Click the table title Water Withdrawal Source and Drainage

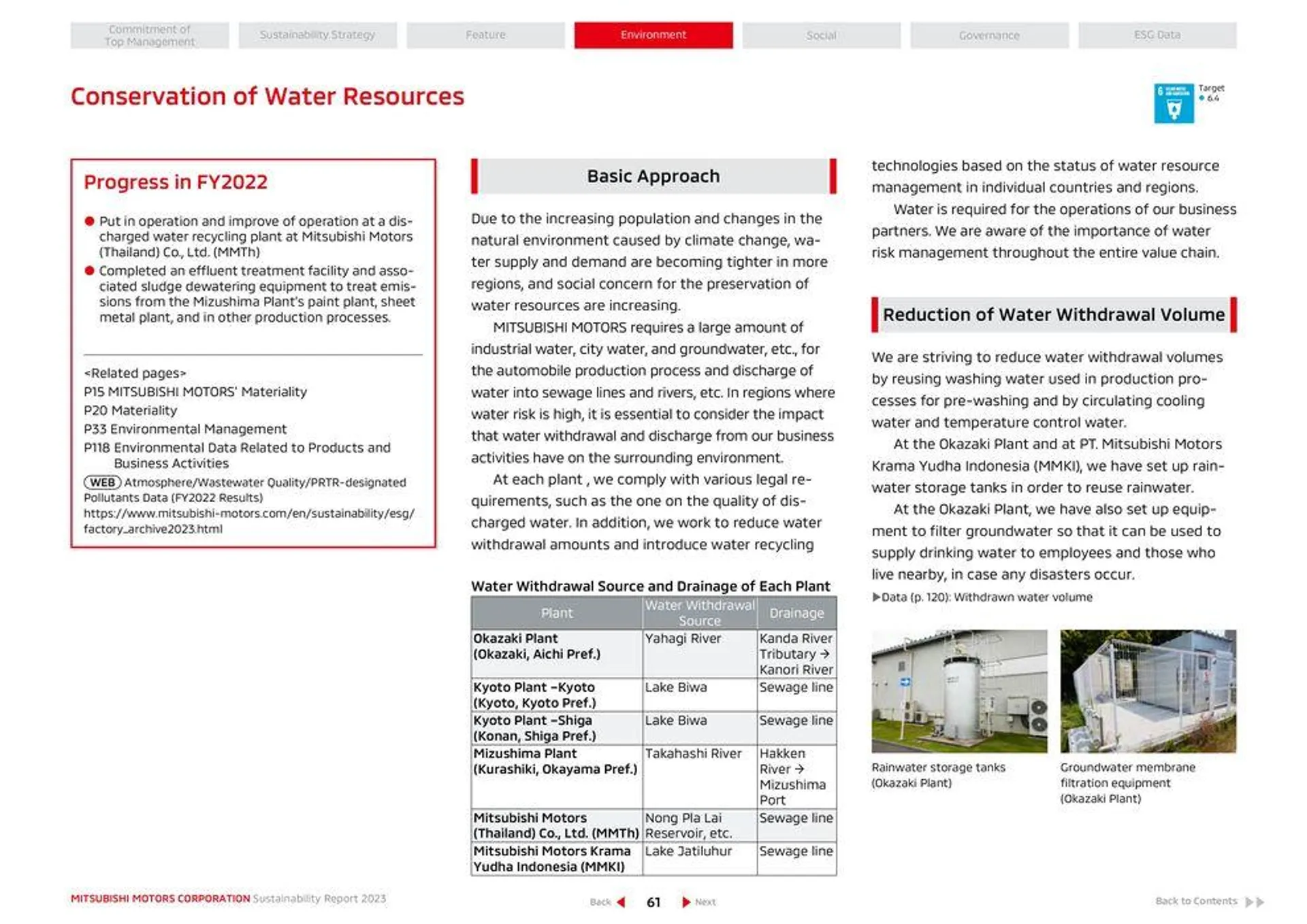coord(651,587)
